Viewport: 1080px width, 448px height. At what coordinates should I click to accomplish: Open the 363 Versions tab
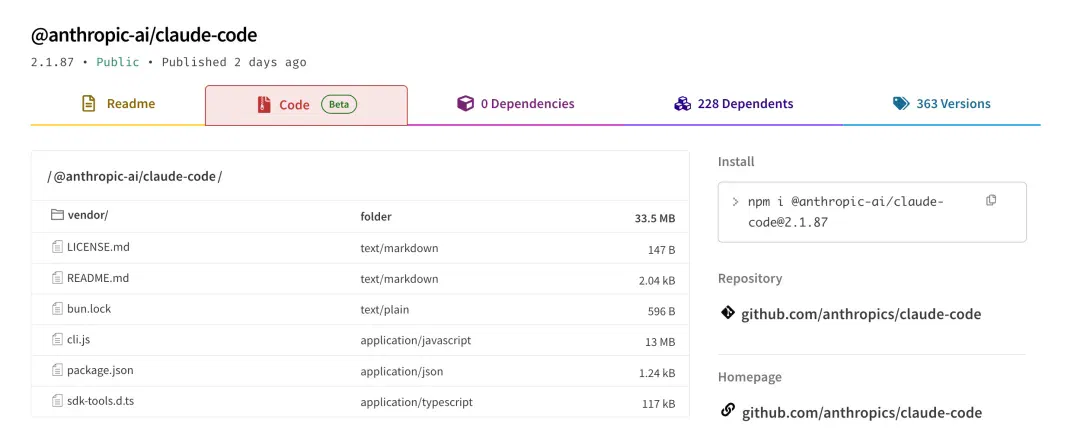tap(942, 104)
